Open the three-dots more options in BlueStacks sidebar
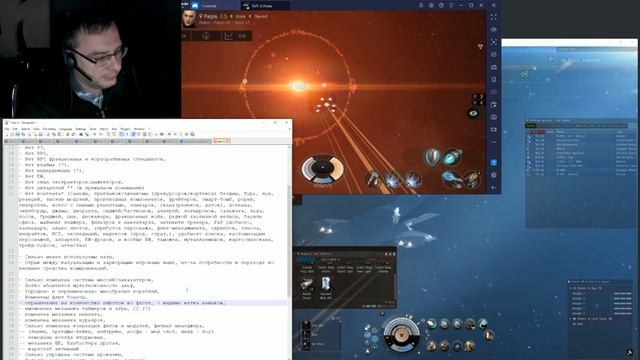The width and height of the screenshot is (640, 360). click(x=493, y=142)
